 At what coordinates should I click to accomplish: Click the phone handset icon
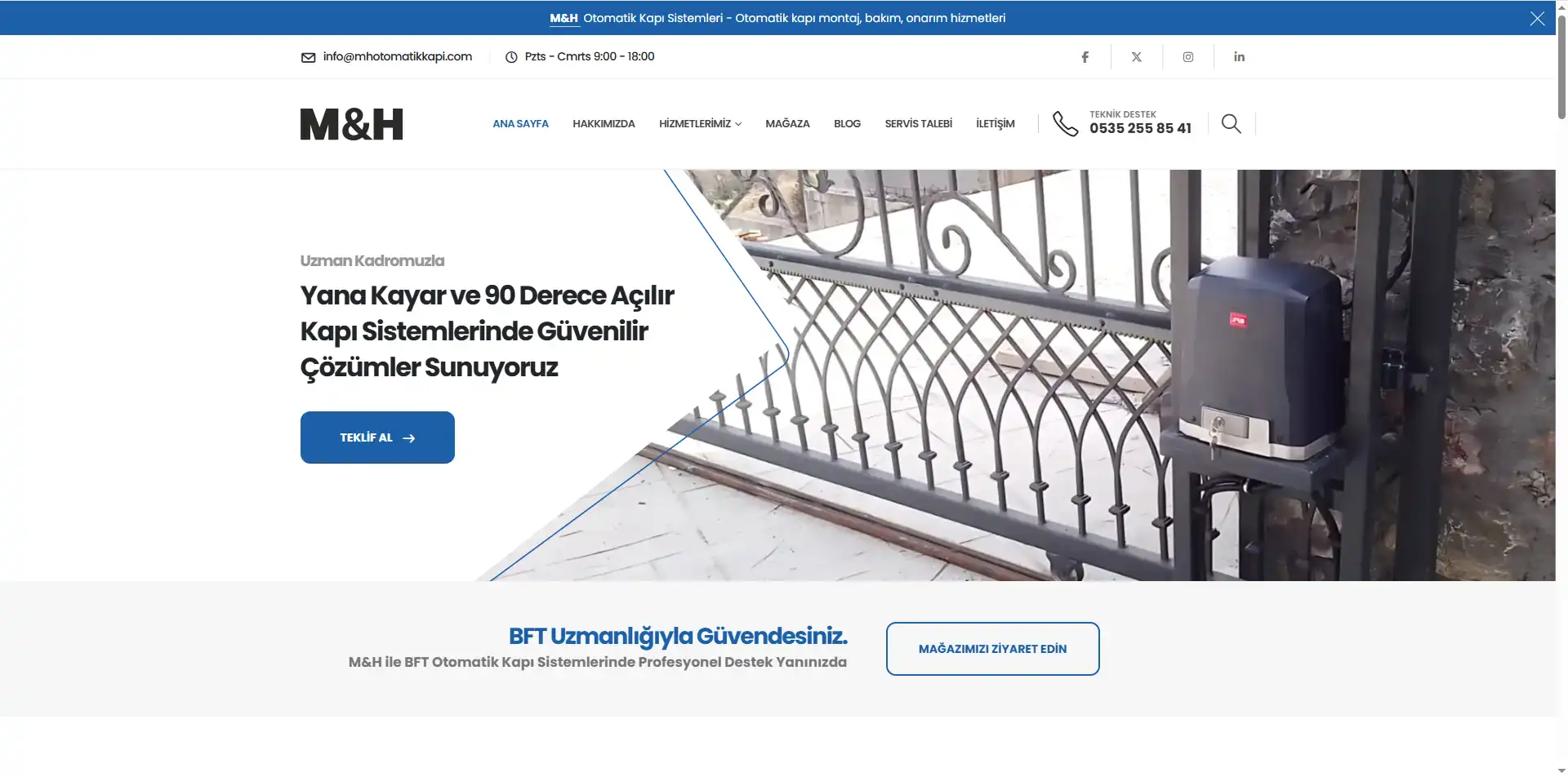coord(1065,123)
